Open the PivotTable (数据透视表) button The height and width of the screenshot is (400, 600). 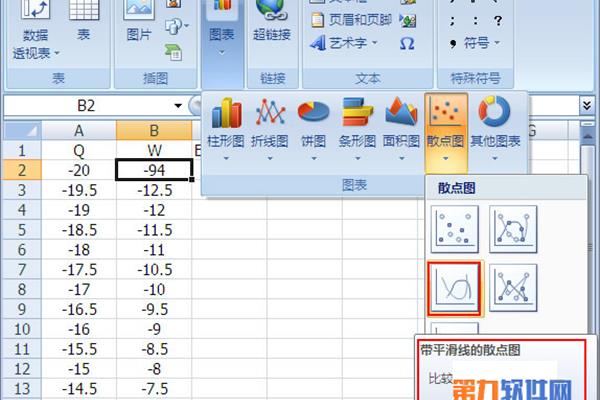pos(35,31)
